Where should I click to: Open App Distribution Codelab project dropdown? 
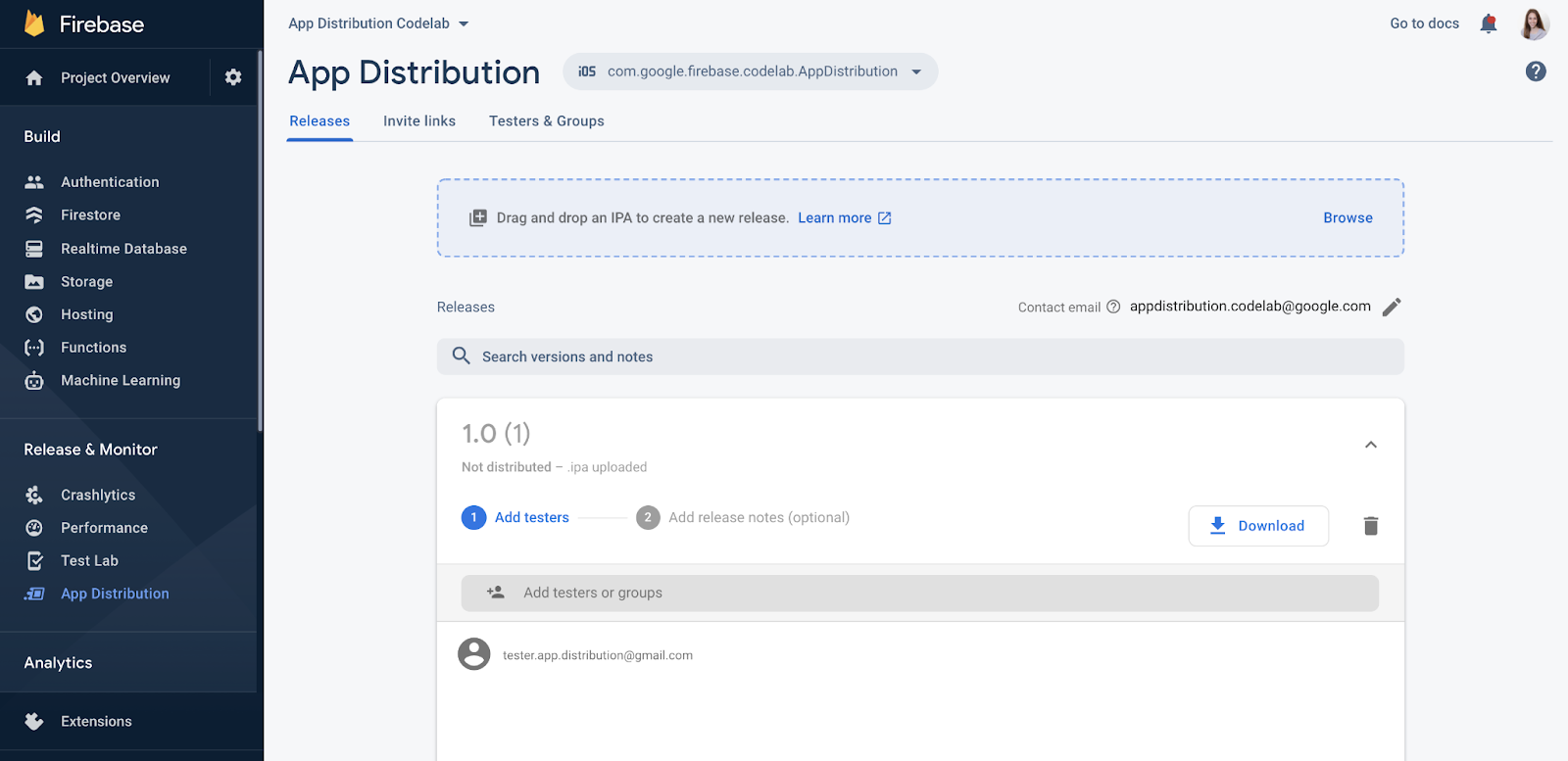click(378, 24)
